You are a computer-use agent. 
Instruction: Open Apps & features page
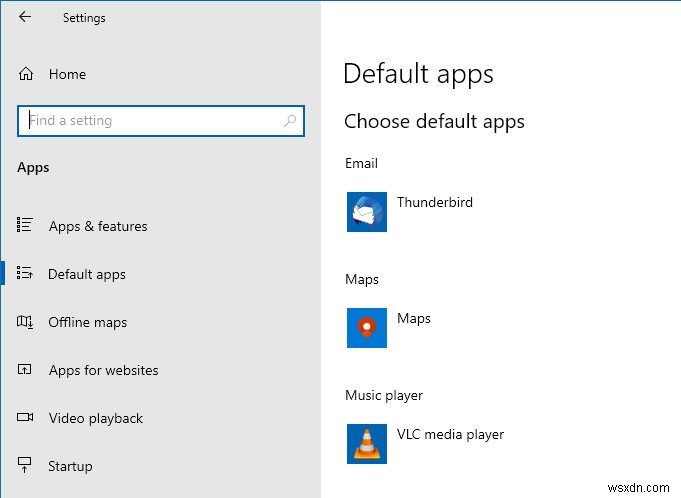tap(98, 226)
